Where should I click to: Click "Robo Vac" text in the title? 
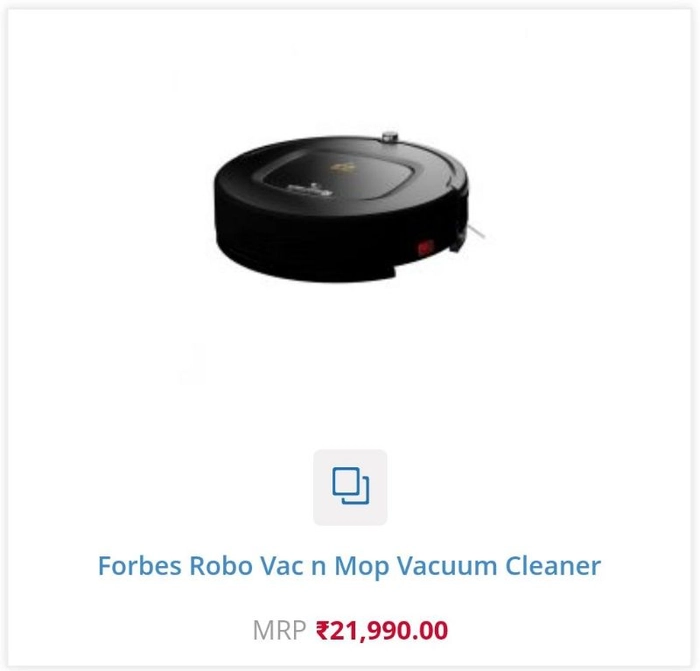click(246, 566)
